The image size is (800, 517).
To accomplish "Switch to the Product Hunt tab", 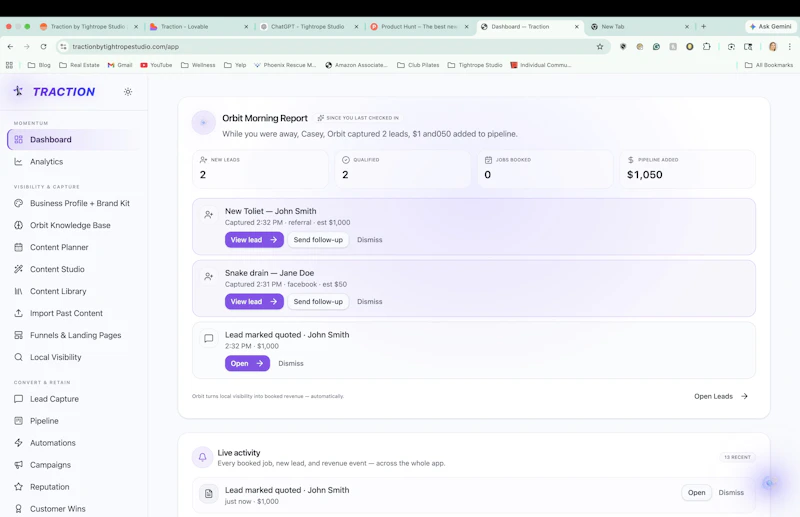I will click(x=418, y=27).
